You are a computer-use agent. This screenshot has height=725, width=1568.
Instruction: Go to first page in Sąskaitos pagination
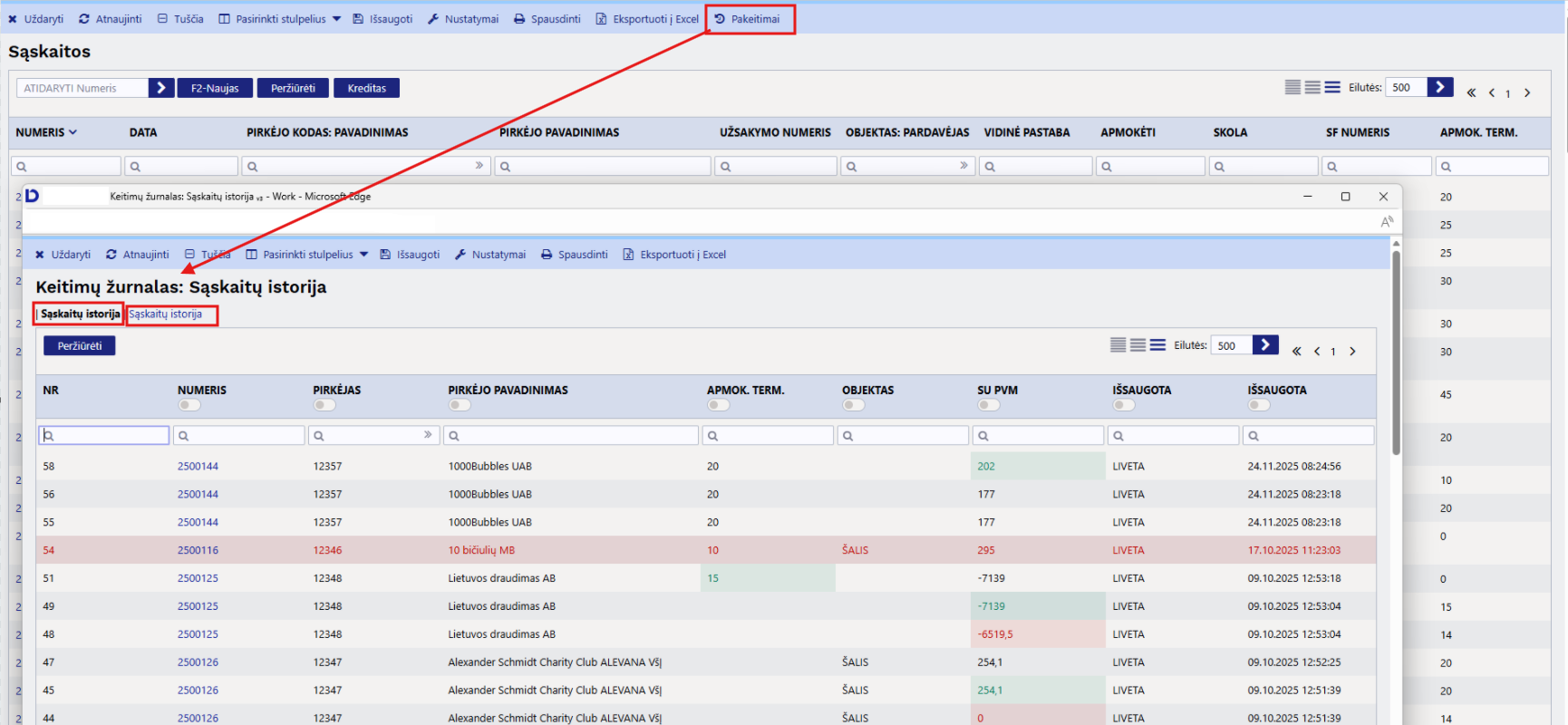click(x=1471, y=92)
